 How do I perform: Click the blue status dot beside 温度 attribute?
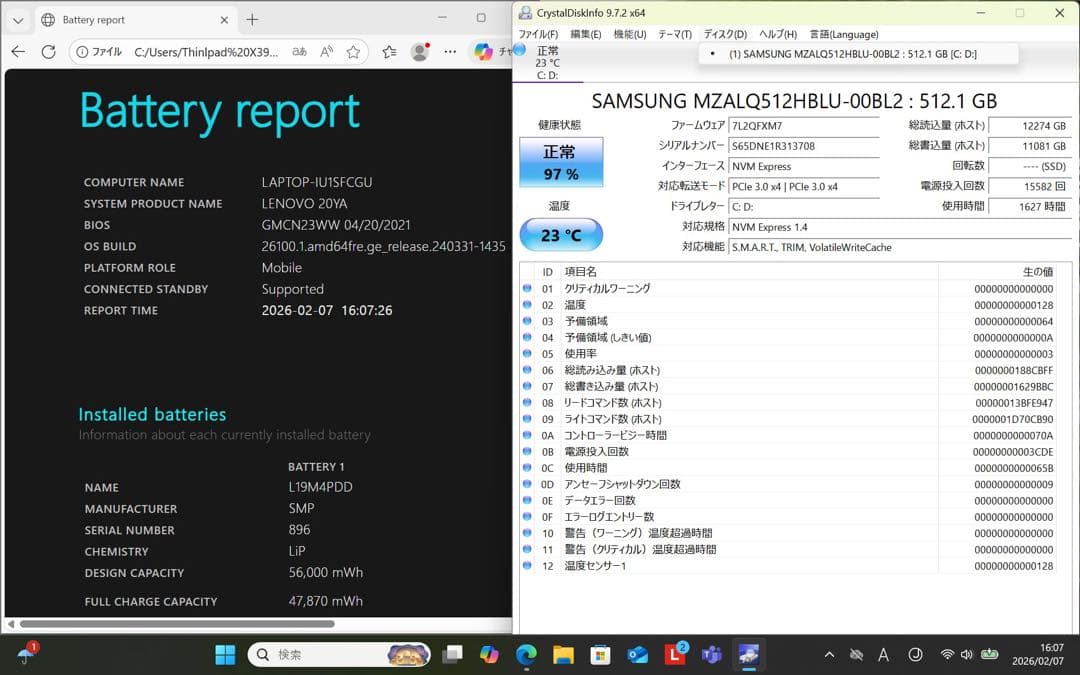[527, 305]
